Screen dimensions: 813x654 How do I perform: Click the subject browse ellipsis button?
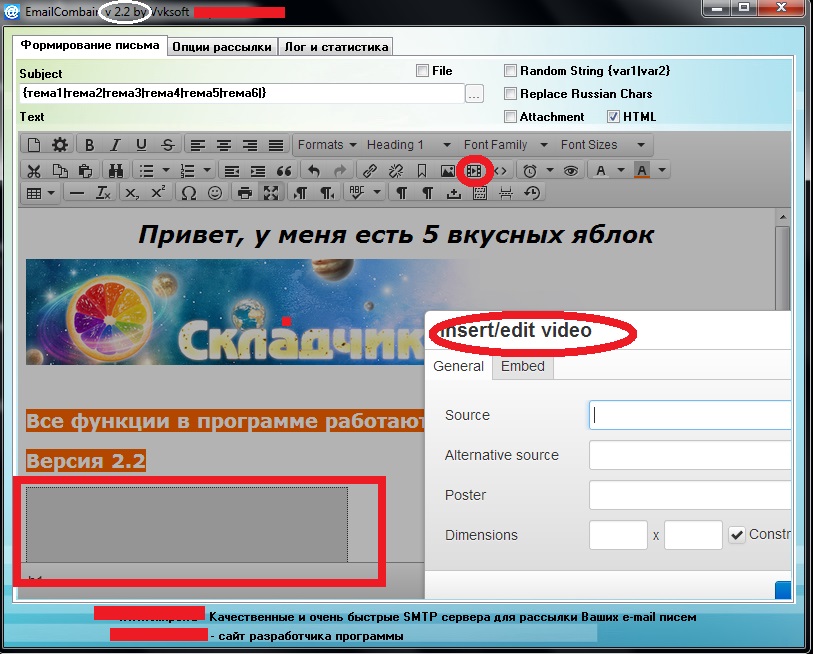point(474,94)
